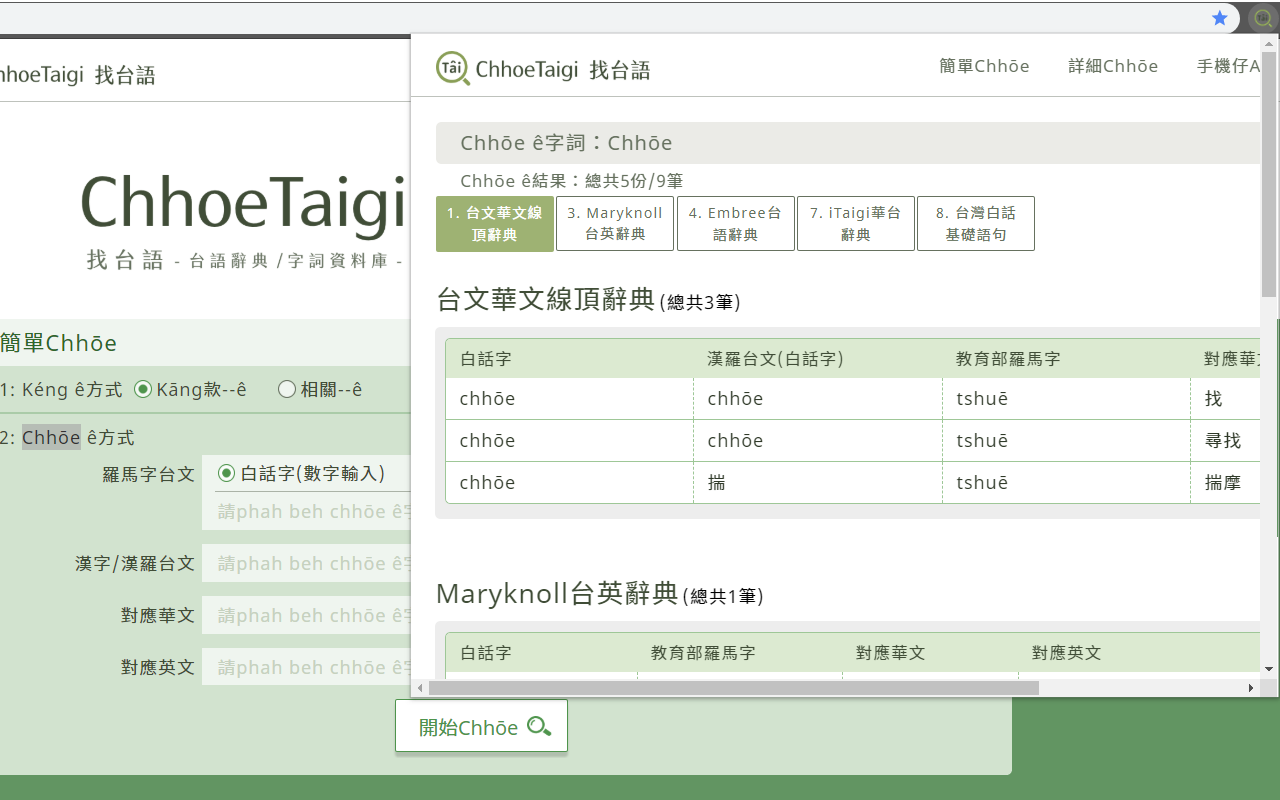Click magnifier icon on 開始Chhōe button
The image size is (1280, 800).
(x=539, y=727)
